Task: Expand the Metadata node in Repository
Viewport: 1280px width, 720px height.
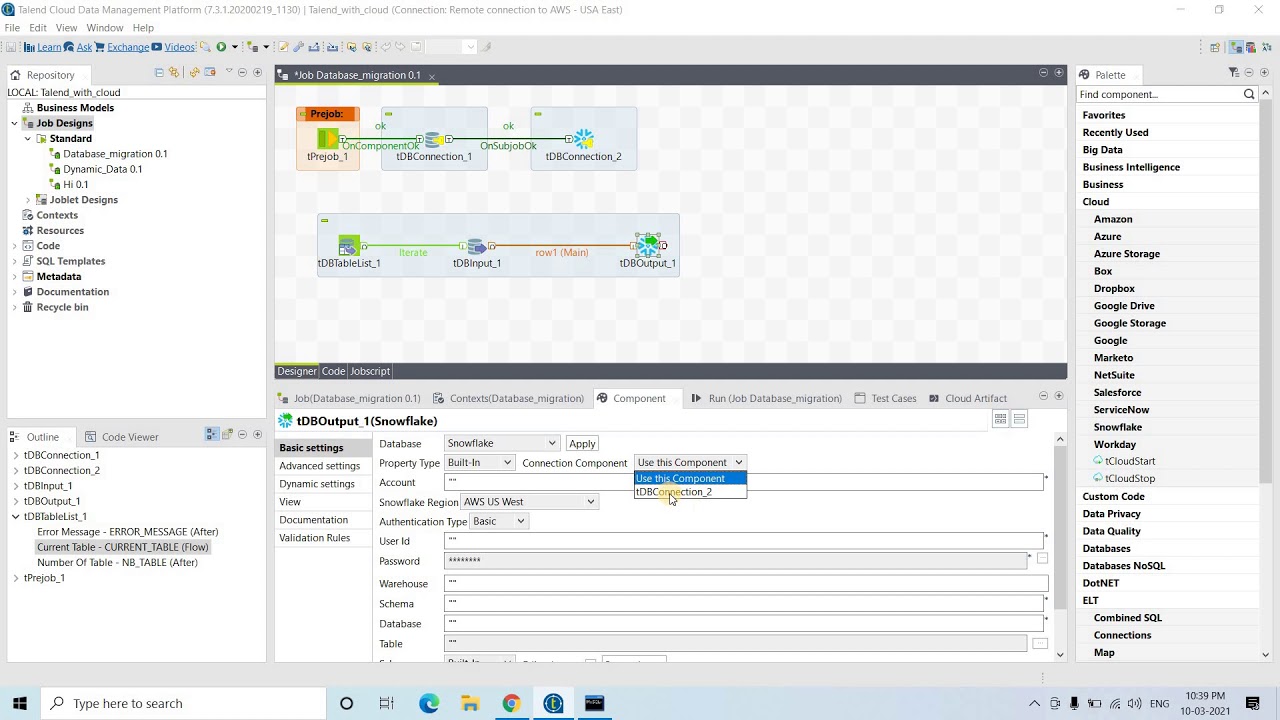Action: tap(15, 276)
